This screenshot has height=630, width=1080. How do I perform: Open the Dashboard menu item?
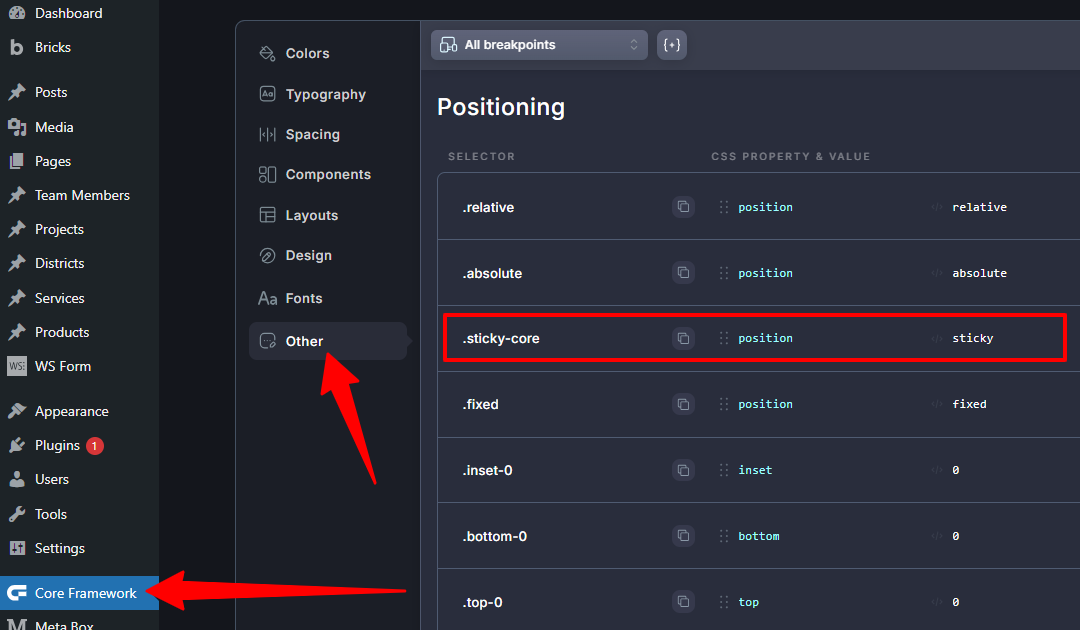point(68,13)
